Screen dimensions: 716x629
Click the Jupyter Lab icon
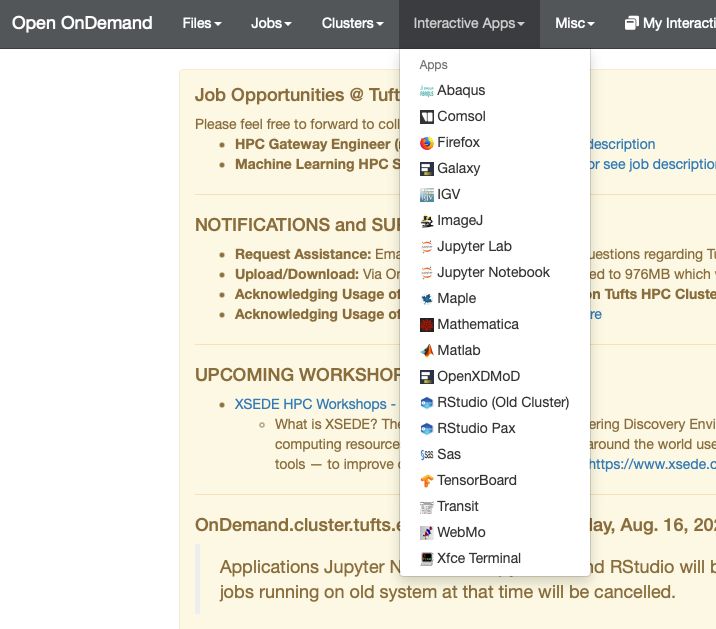[426, 247]
